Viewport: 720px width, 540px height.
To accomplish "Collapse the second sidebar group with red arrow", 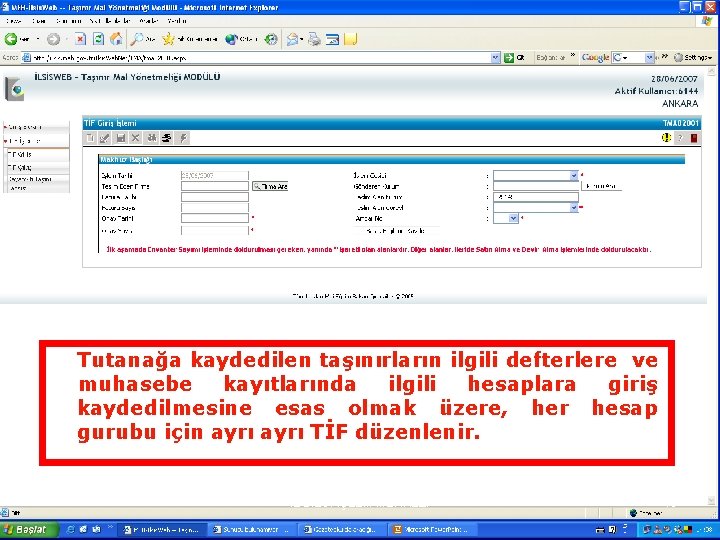I will (x=6, y=141).
